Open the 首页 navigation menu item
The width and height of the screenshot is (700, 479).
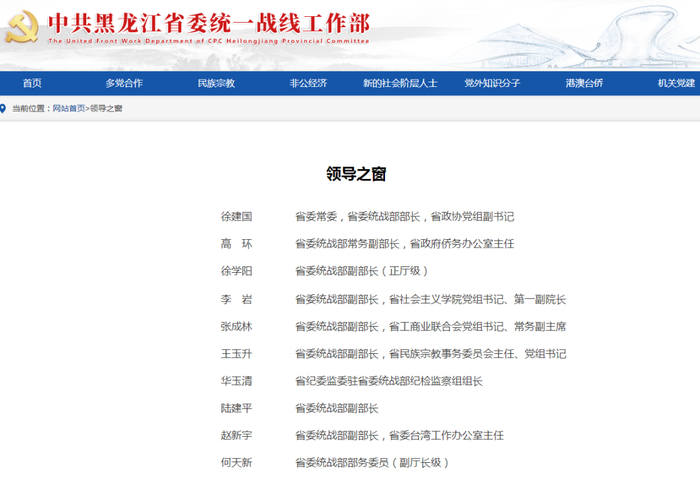pos(32,83)
